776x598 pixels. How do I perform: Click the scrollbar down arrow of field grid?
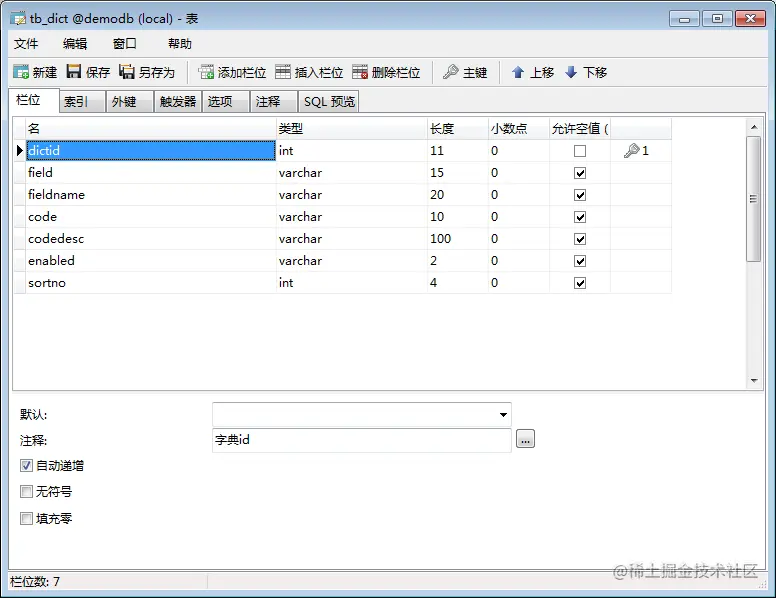pos(753,380)
